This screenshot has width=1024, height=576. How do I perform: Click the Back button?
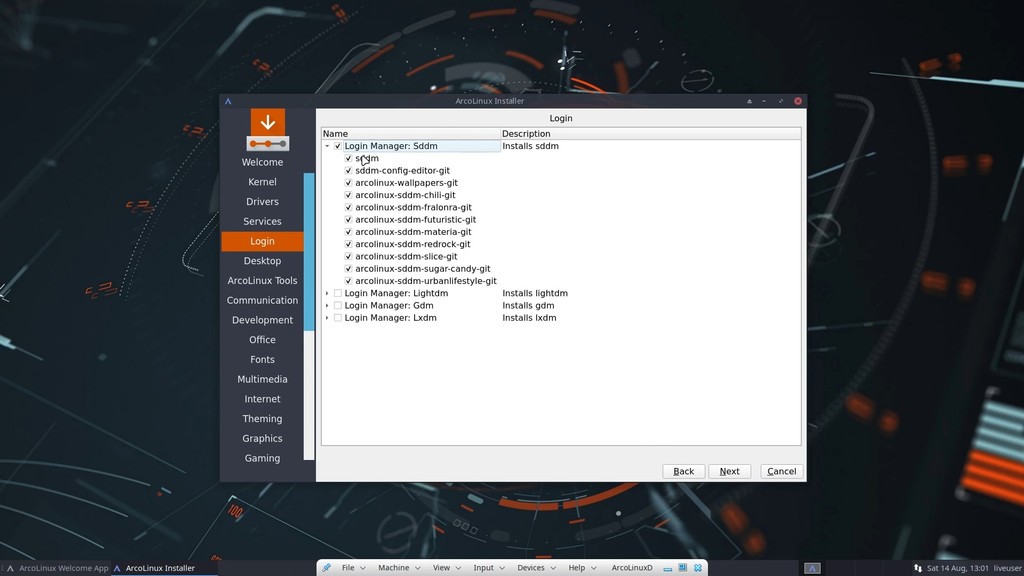coord(684,472)
